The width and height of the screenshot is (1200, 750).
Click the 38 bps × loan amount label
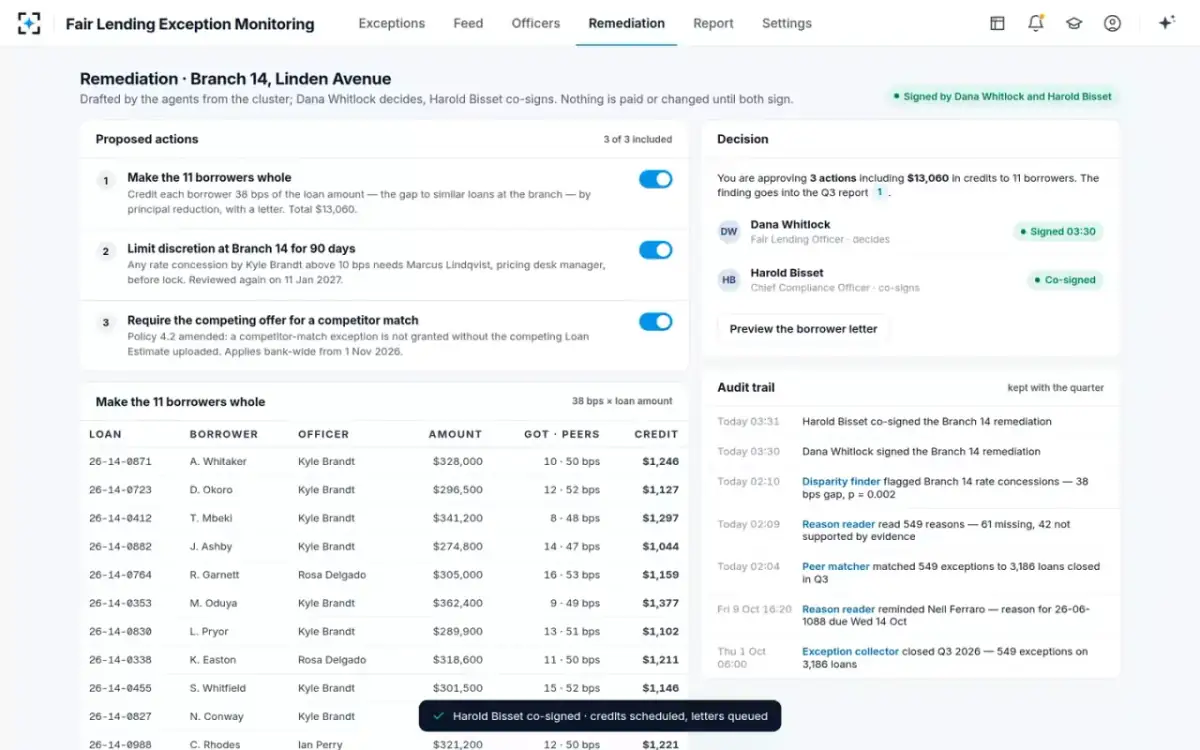(622, 402)
